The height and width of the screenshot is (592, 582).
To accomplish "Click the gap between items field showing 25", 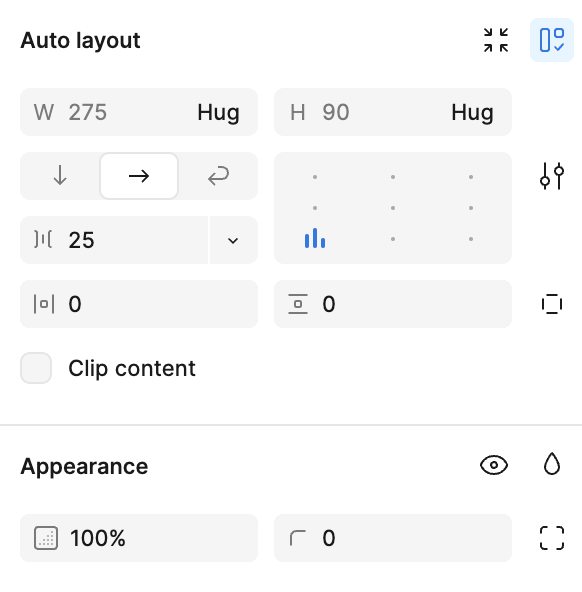I will (114, 240).
